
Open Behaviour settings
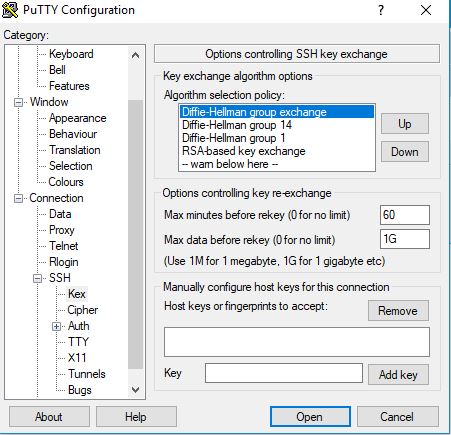[73, 134]
